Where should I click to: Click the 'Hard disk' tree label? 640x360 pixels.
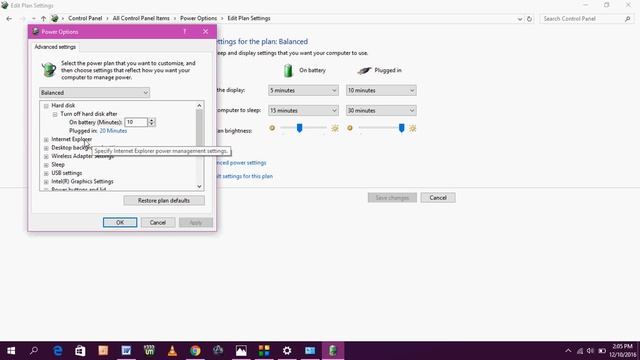coord(63,106)
